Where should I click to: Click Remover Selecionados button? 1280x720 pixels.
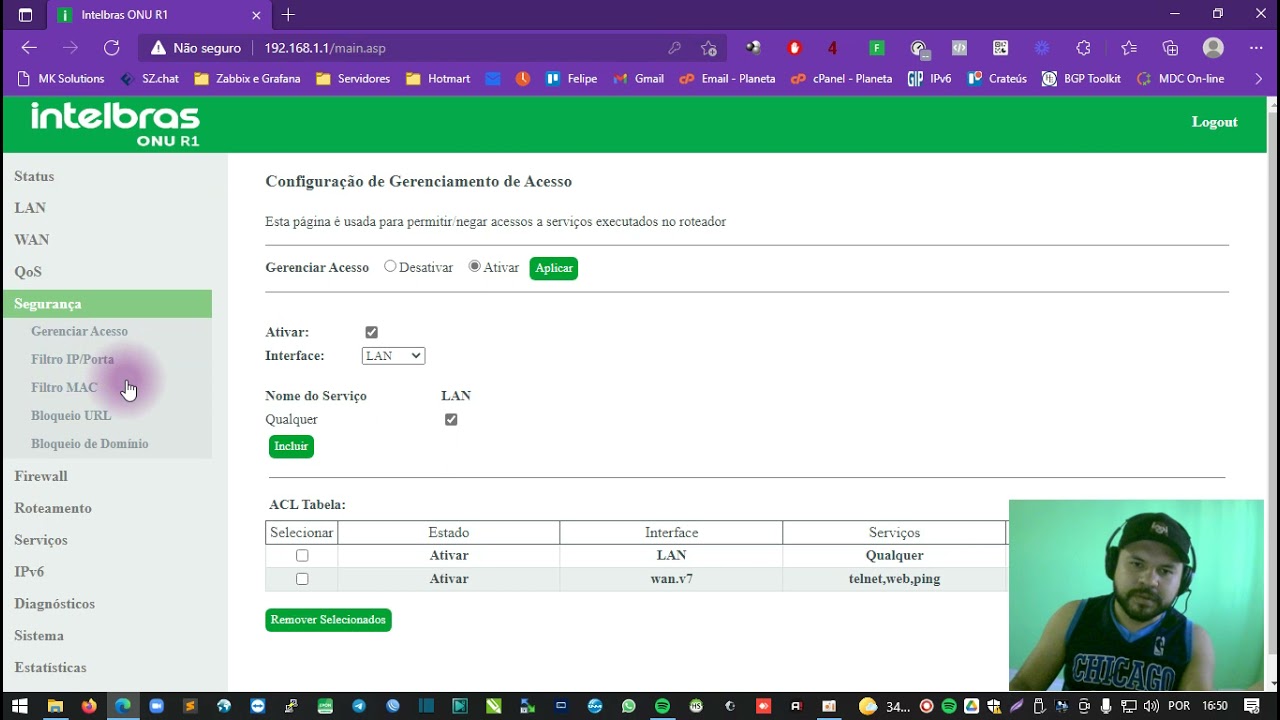328,620
